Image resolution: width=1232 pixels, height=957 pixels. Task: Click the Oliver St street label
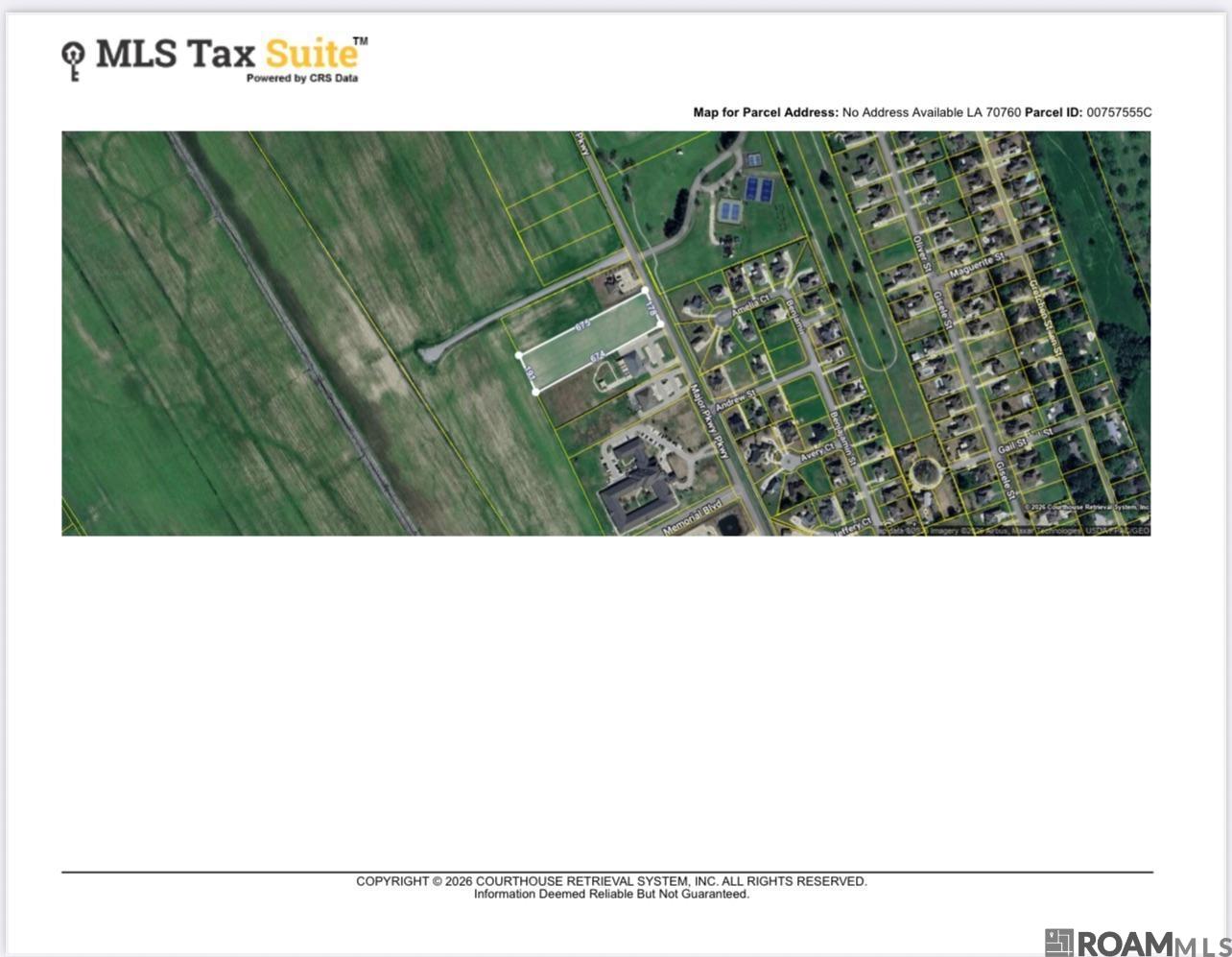tap(922, 255)
